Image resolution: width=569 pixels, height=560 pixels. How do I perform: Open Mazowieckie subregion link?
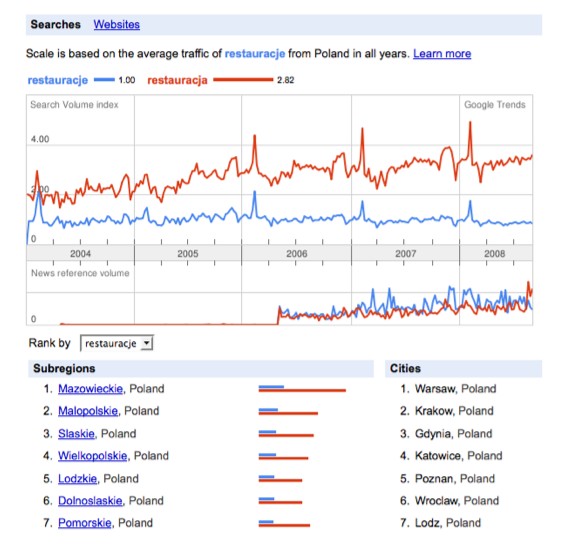[x=90, y=389]
